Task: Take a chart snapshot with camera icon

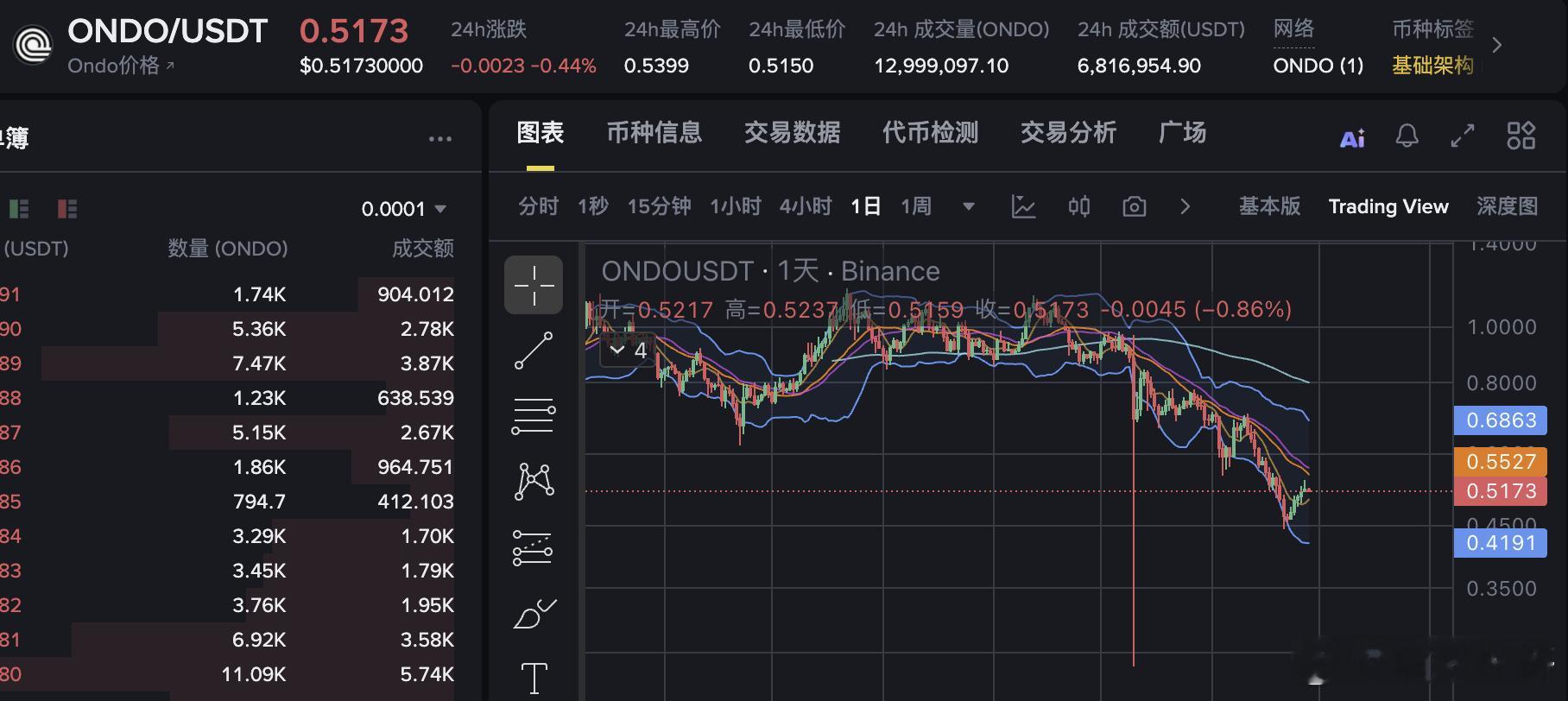Action: [x=1134, y=206]
